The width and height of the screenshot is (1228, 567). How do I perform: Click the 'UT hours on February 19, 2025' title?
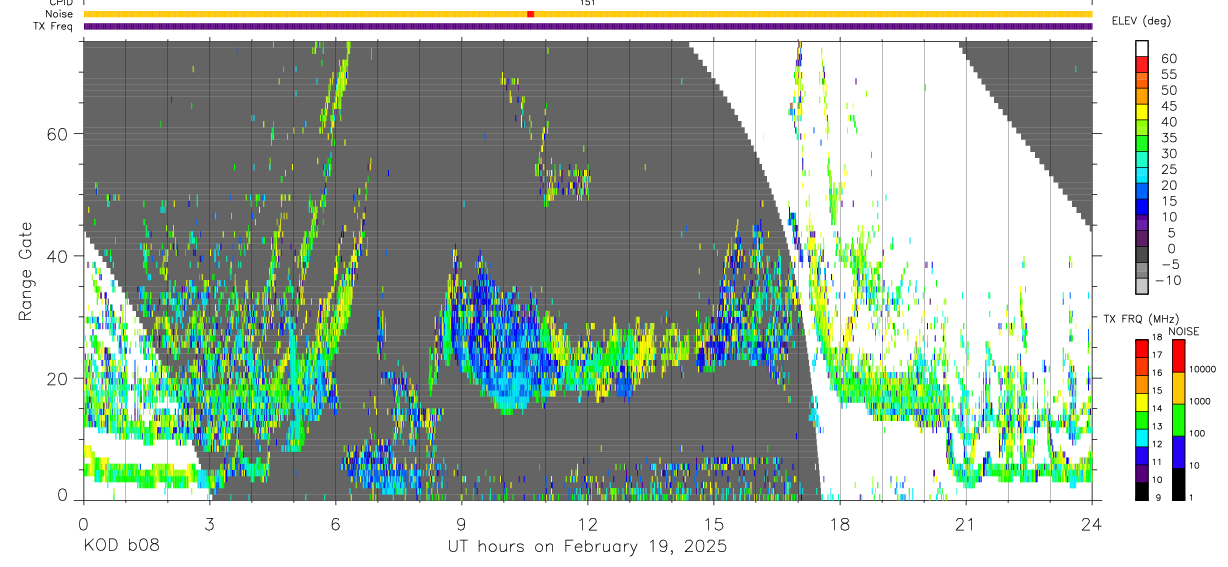coord(587,548)
